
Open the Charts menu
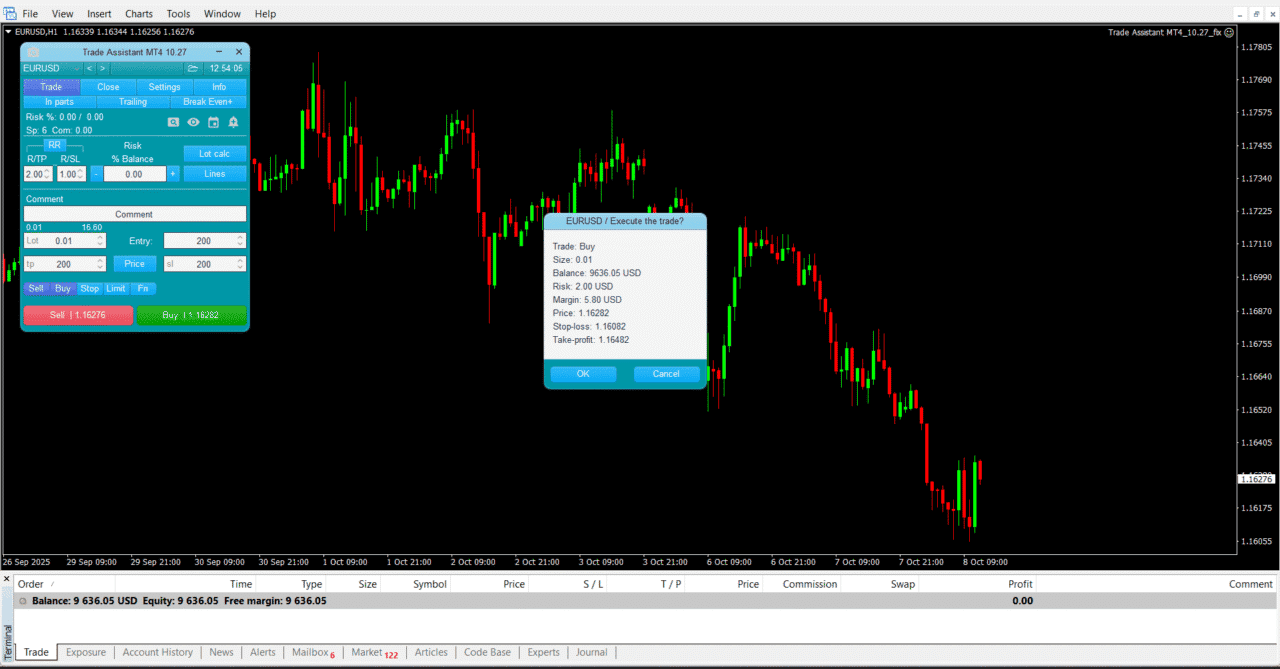pos(139,14)
